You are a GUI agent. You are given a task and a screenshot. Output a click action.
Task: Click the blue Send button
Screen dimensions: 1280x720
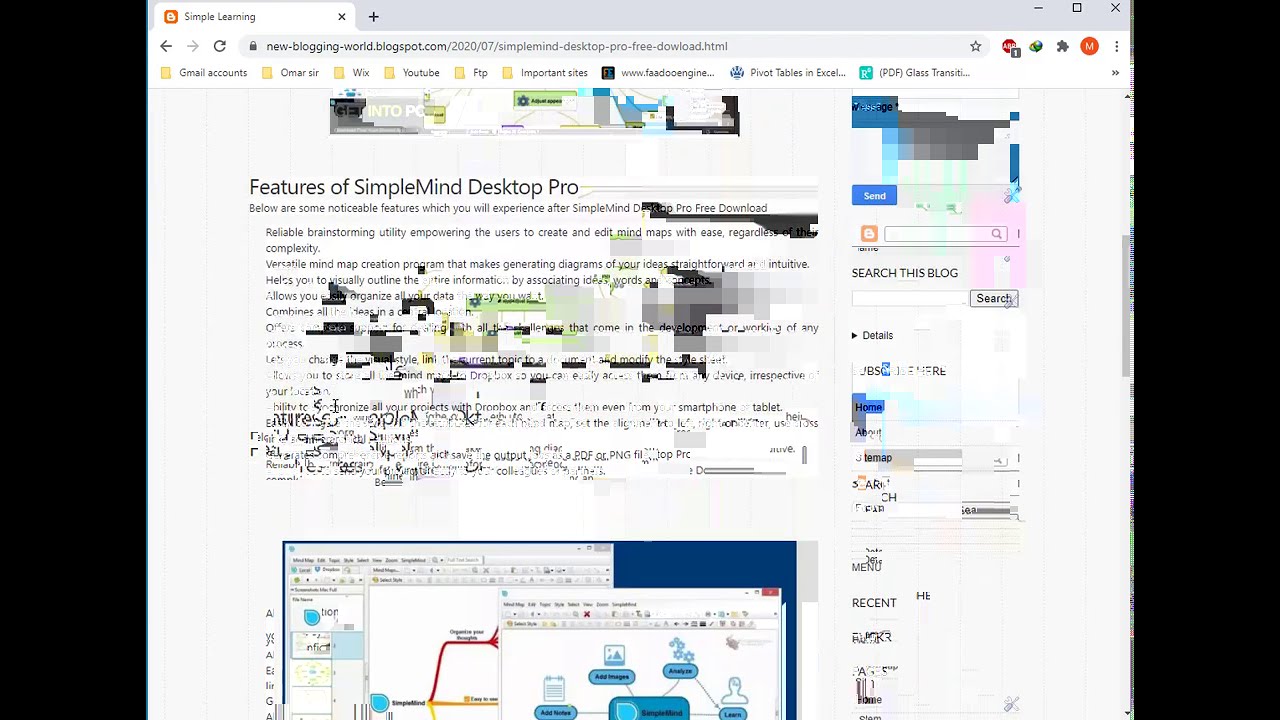[x=874, y=196]
